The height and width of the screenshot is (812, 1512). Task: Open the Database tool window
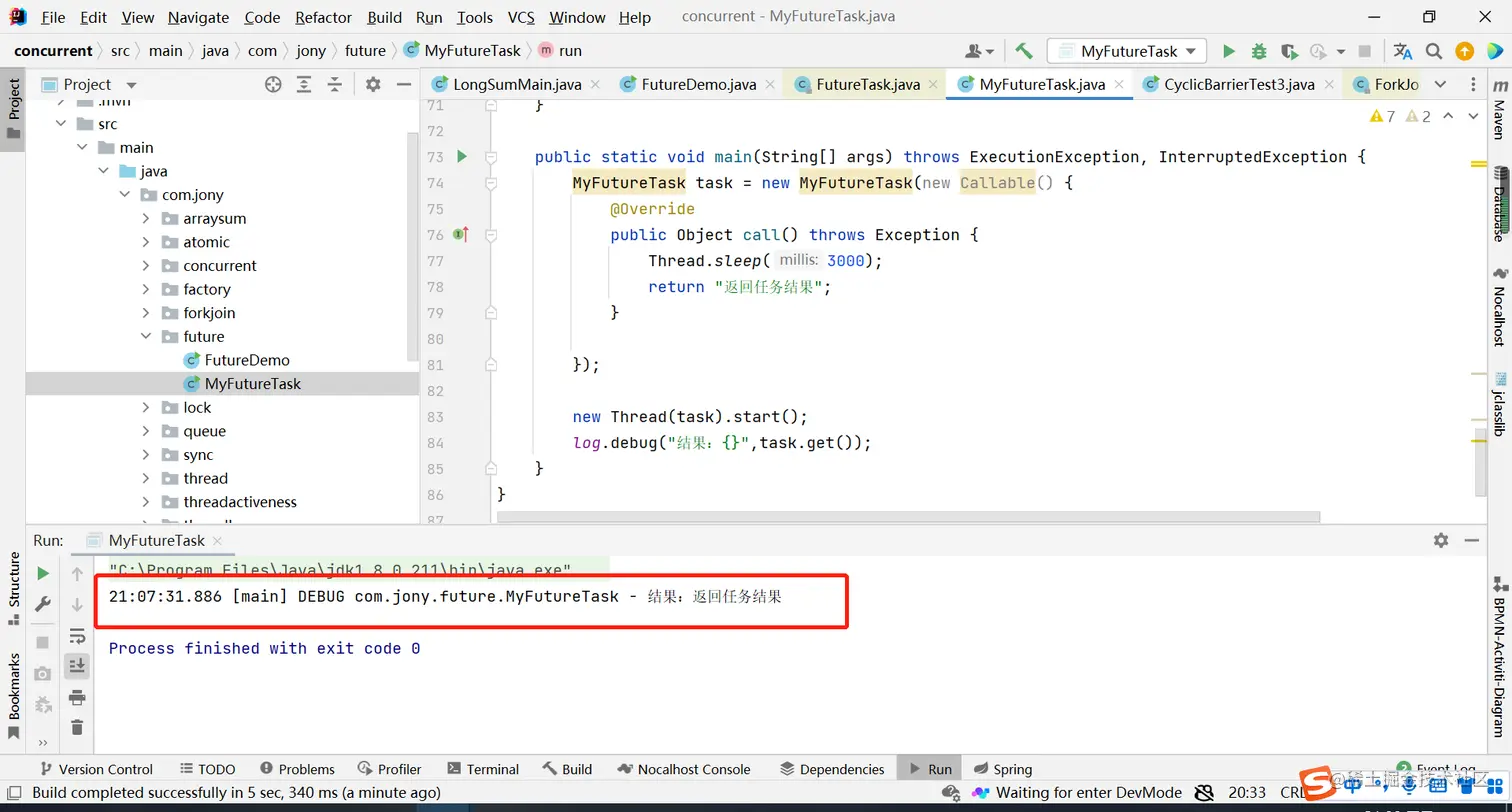(1499, 205)
